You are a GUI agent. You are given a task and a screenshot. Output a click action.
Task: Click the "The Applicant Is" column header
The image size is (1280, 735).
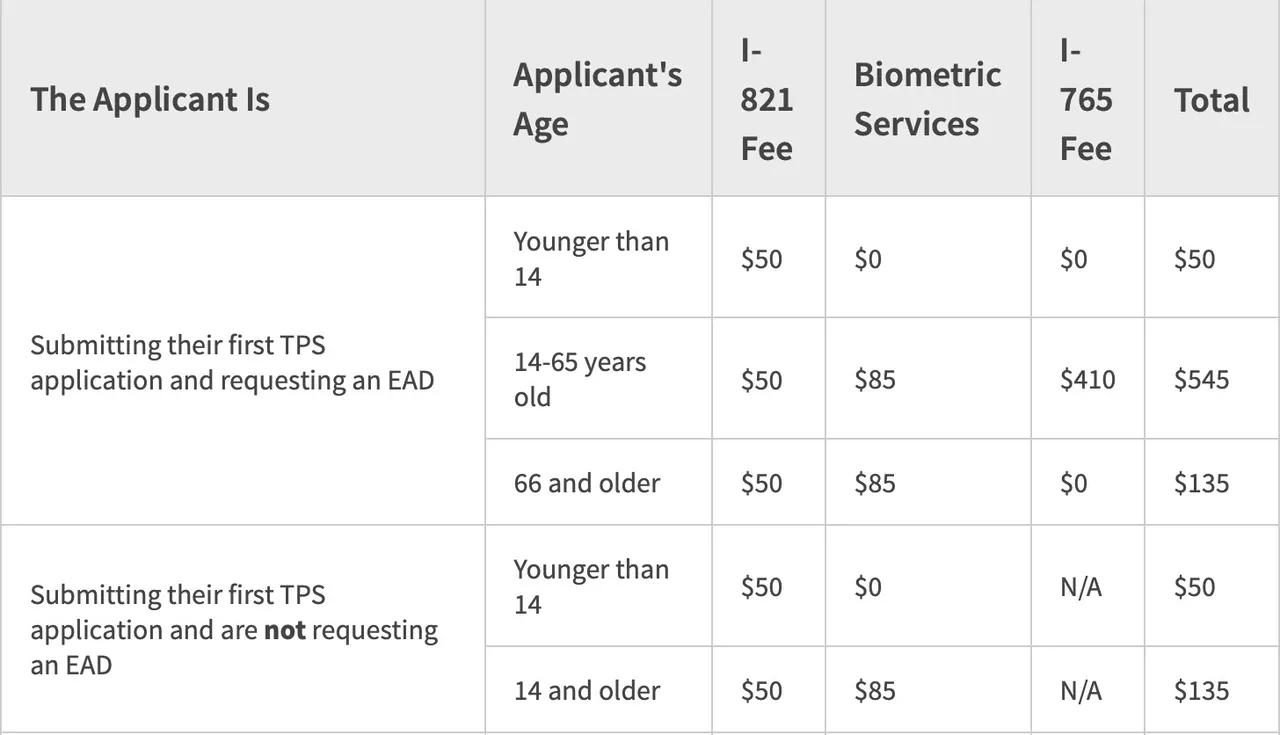[150, 99]
